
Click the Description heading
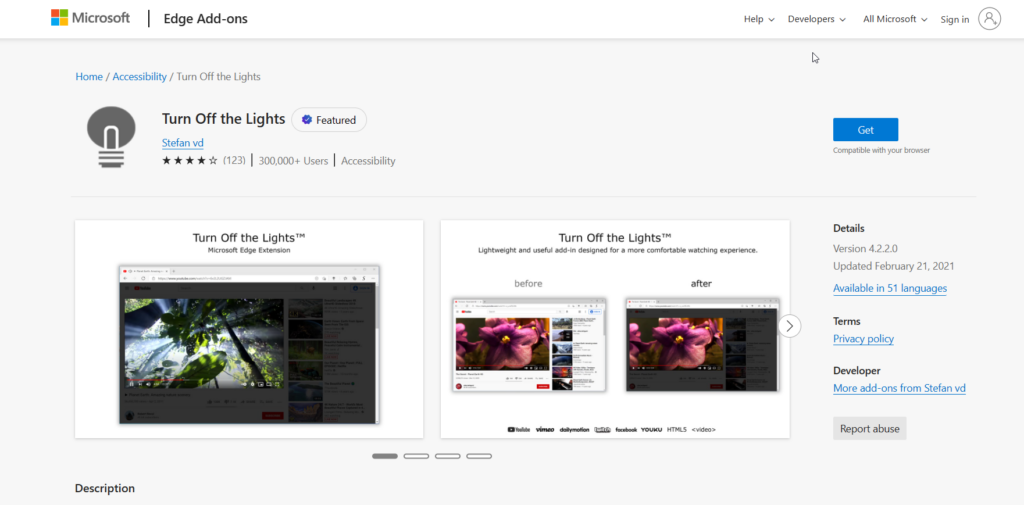click(104, 488)
